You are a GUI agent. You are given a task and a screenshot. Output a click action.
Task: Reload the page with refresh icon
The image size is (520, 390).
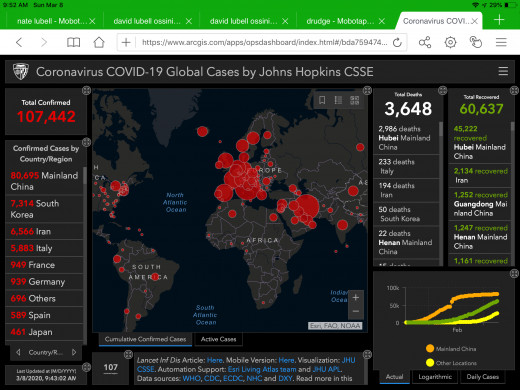pos(397,42)
